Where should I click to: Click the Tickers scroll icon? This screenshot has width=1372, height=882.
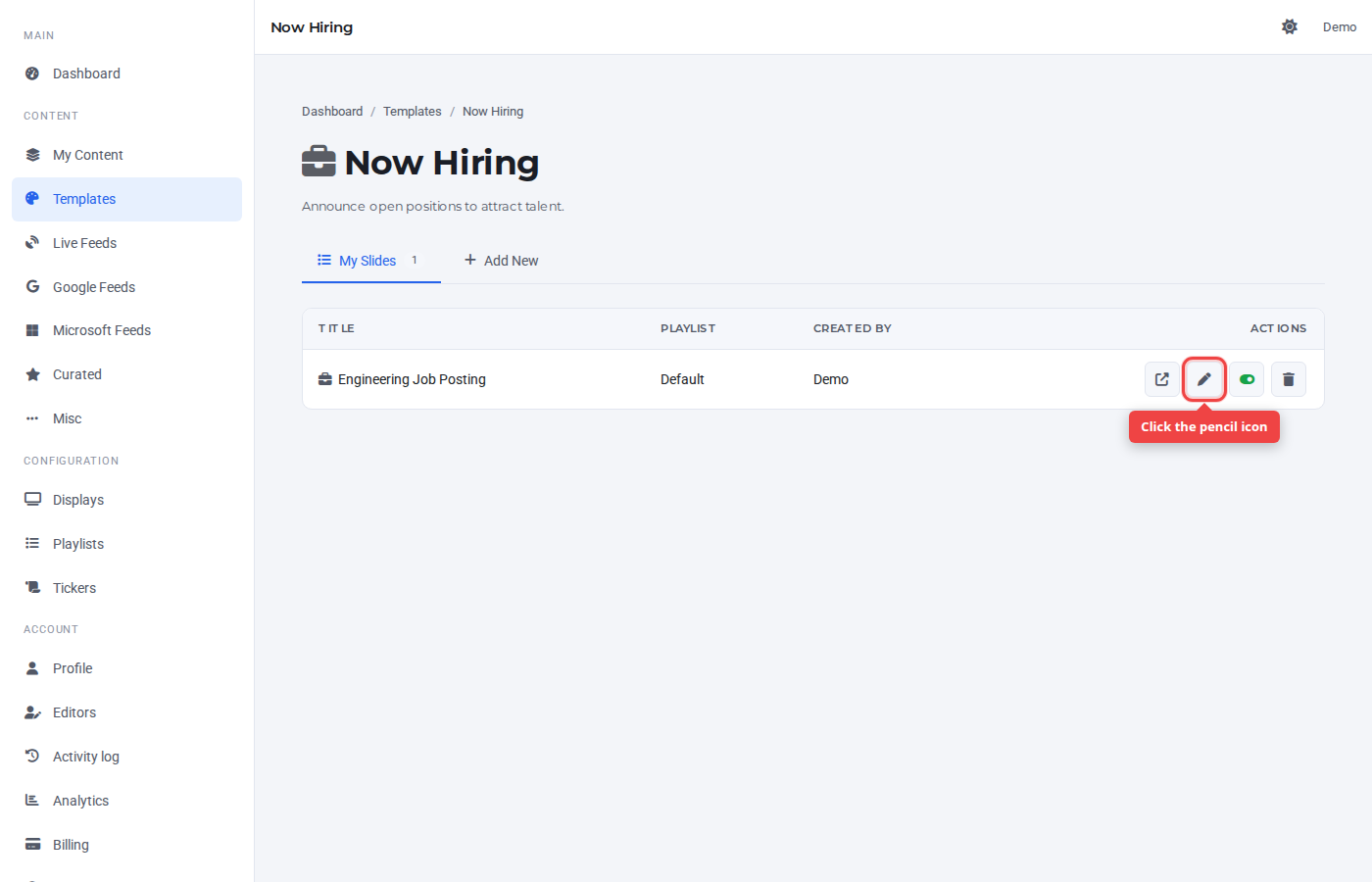point(32,588)
